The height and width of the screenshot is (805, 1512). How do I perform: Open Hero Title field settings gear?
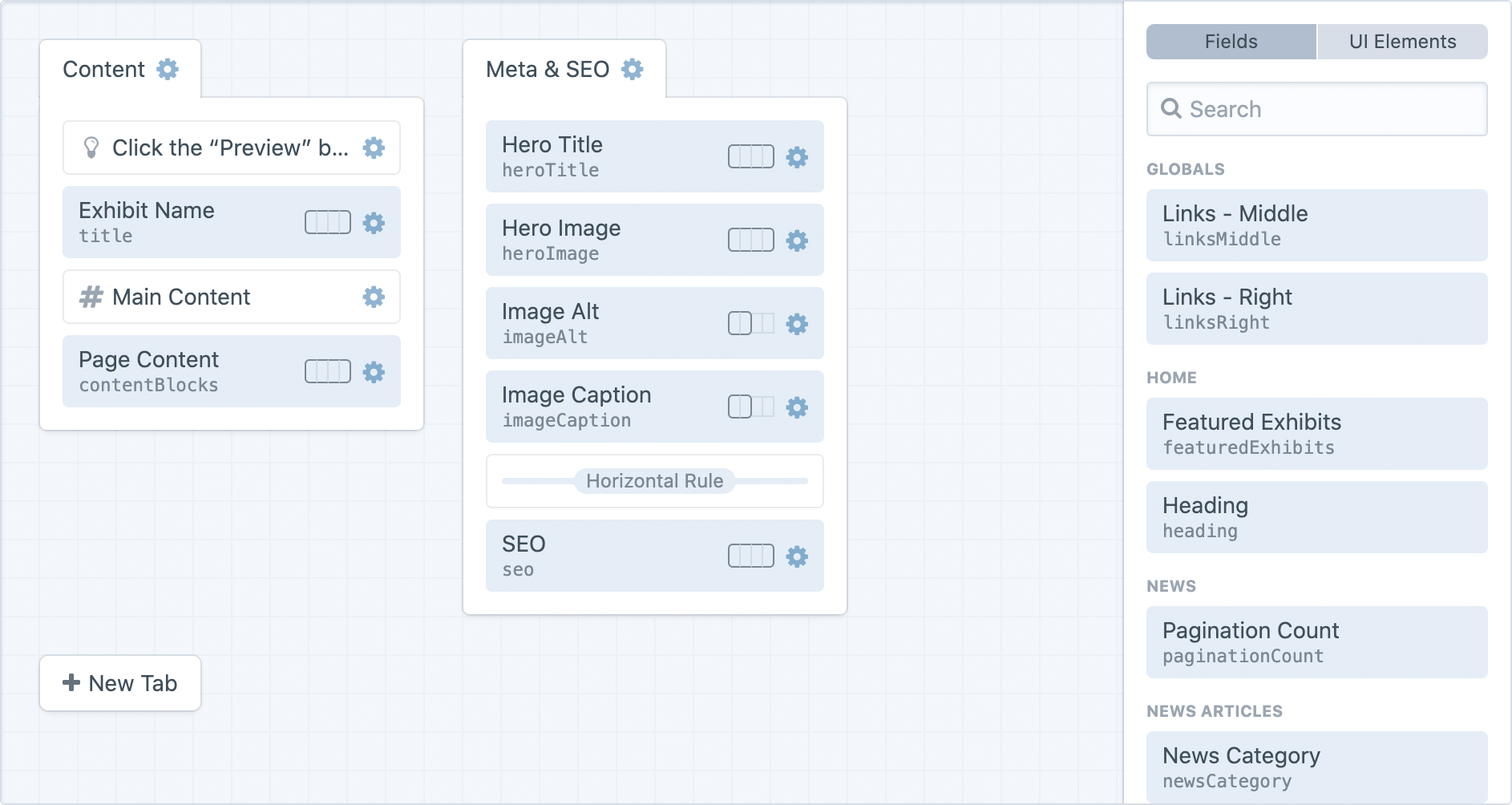click(x=797, y=157)
